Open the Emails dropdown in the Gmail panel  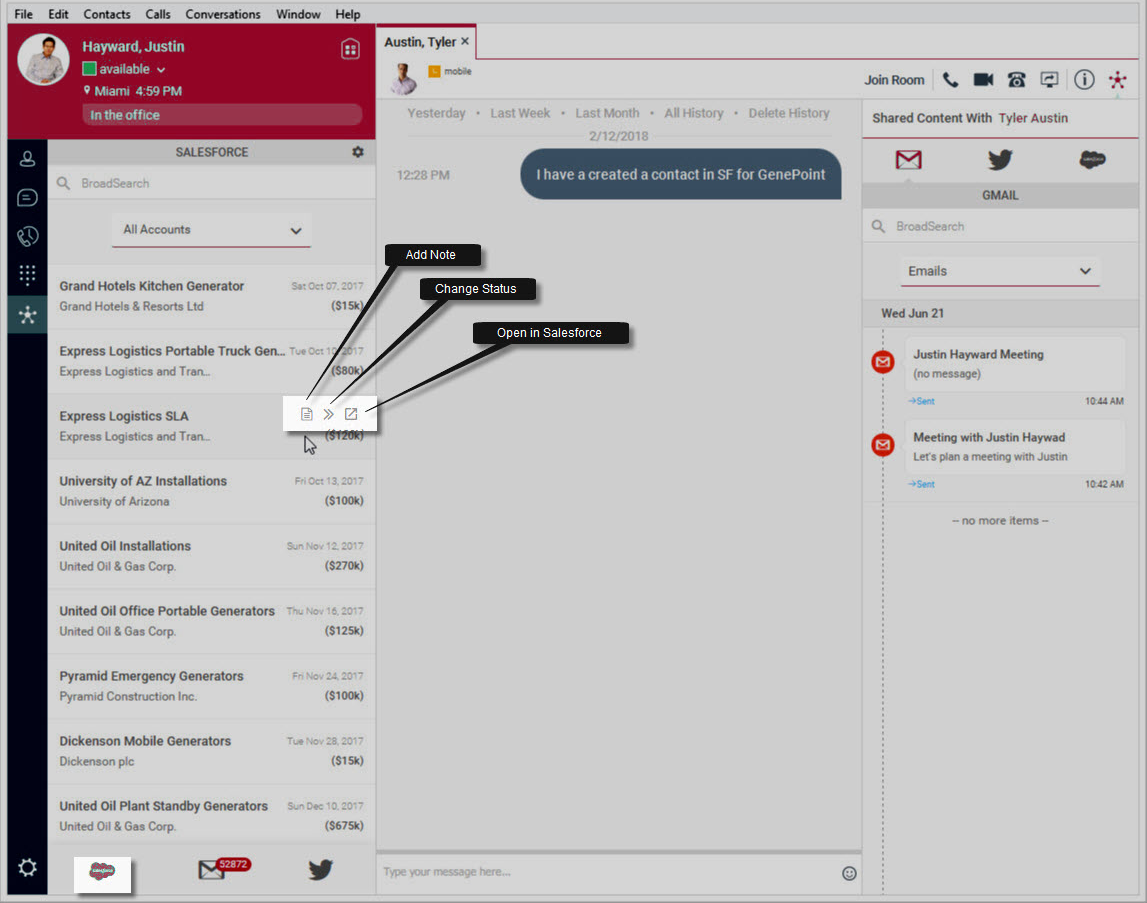click(x=999, y=271)
